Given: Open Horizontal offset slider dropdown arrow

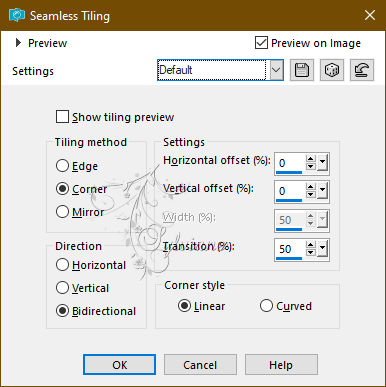Looking at the screenshot, I should point(322,163).
